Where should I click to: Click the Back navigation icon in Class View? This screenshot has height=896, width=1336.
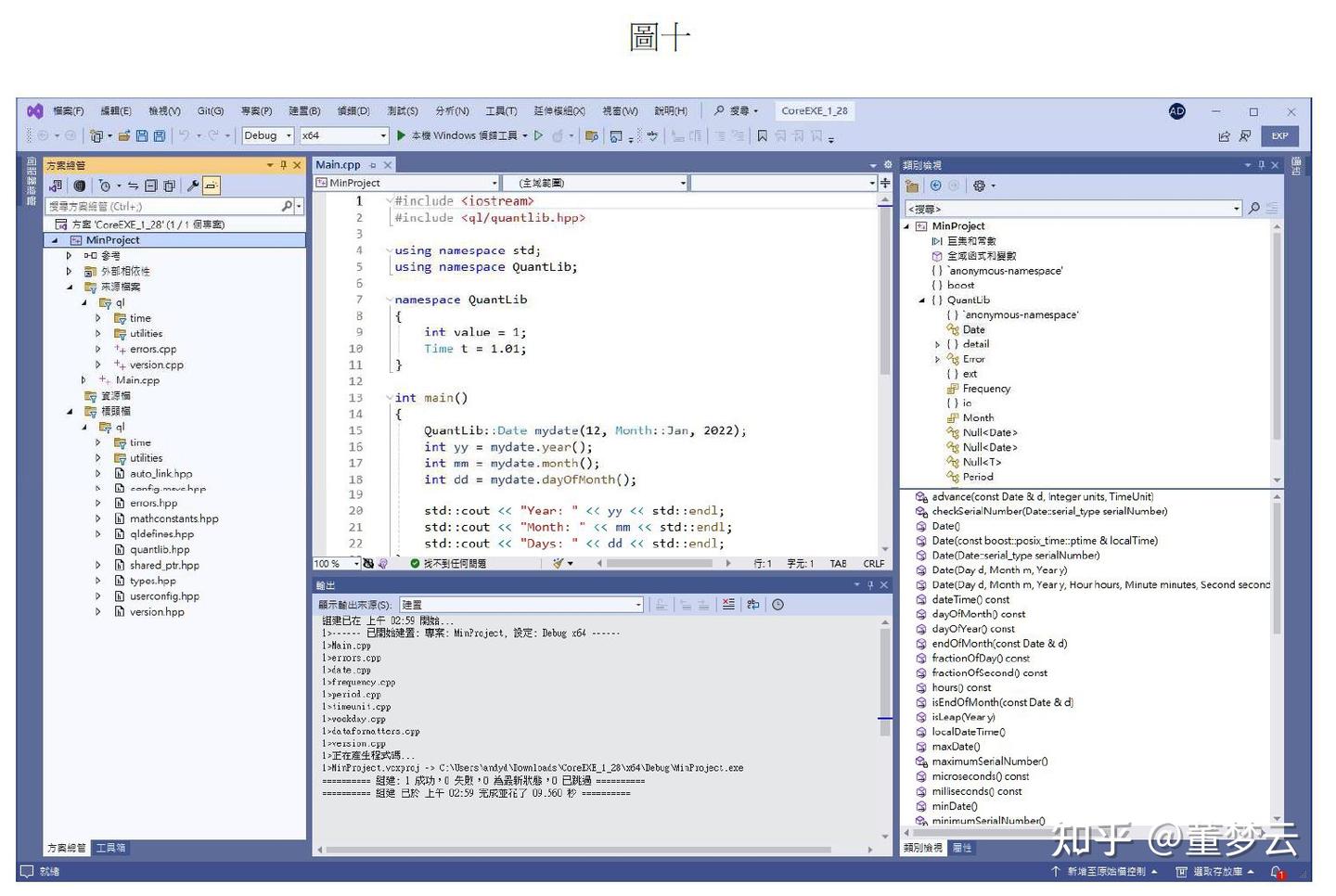click(935, 186)
